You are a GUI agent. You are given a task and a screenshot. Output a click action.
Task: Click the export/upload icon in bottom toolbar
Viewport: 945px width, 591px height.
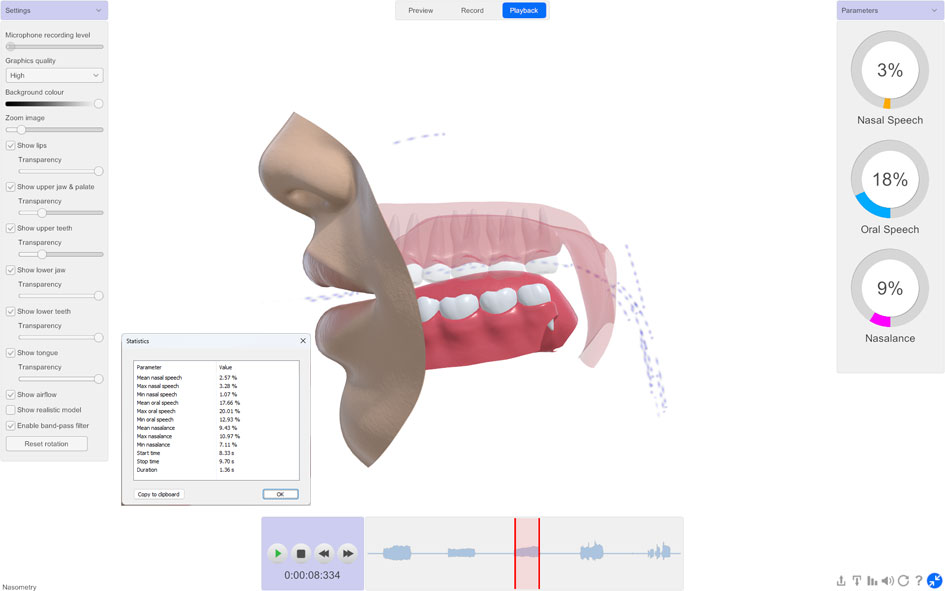[841, 581]
